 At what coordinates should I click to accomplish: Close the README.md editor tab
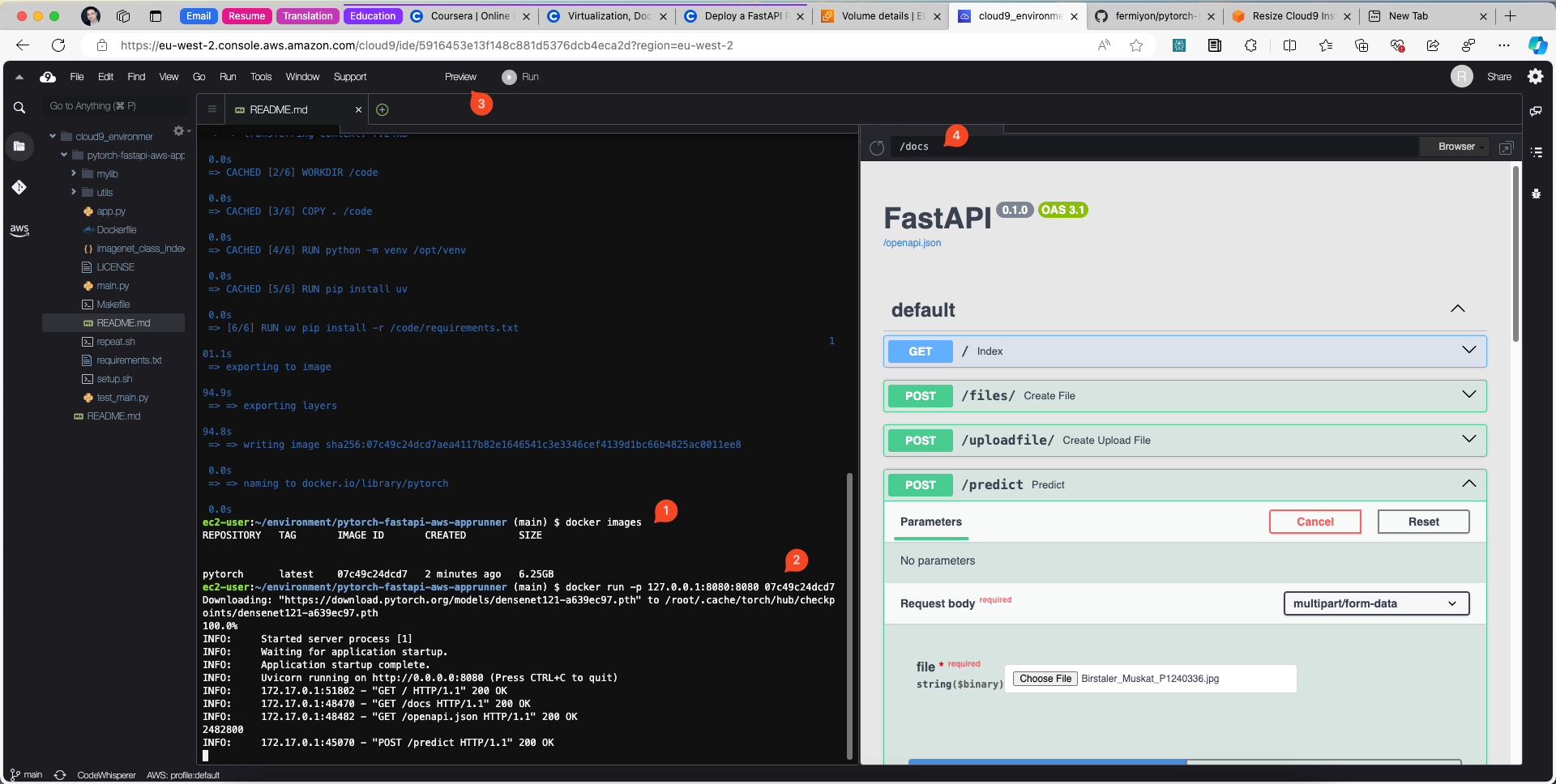pos(358,109)
